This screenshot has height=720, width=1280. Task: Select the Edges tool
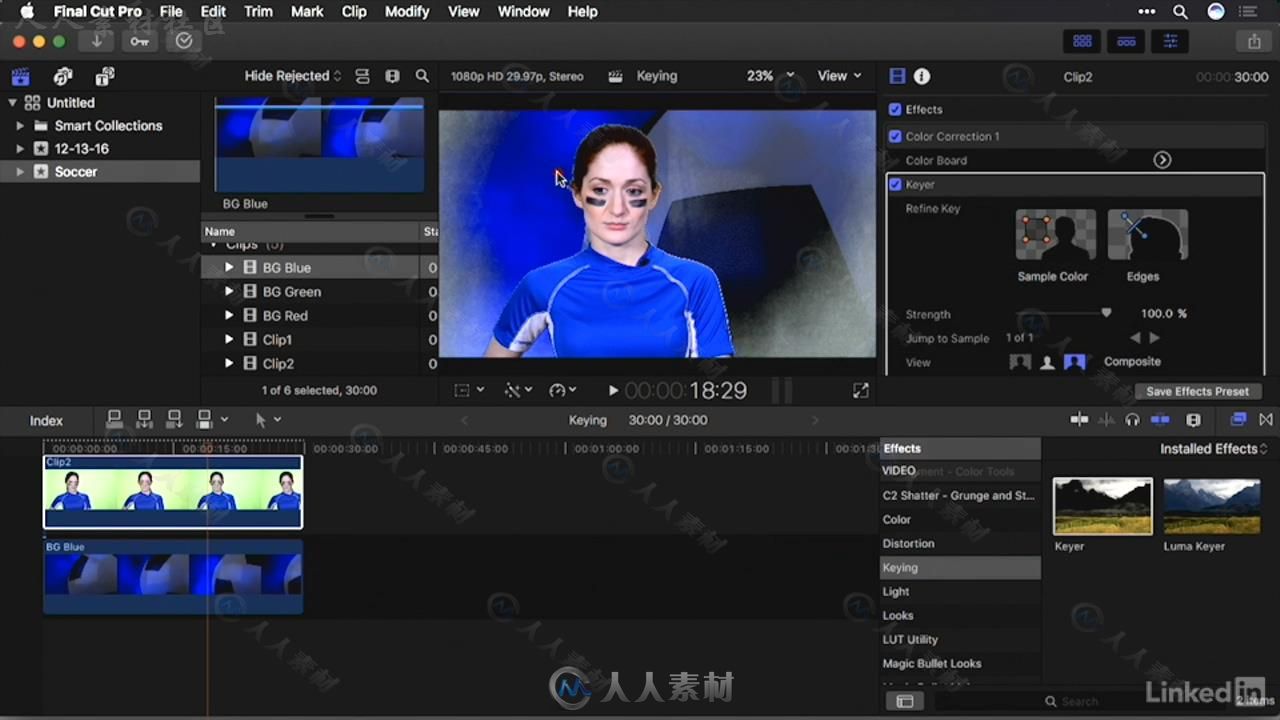pos(1147,235)
